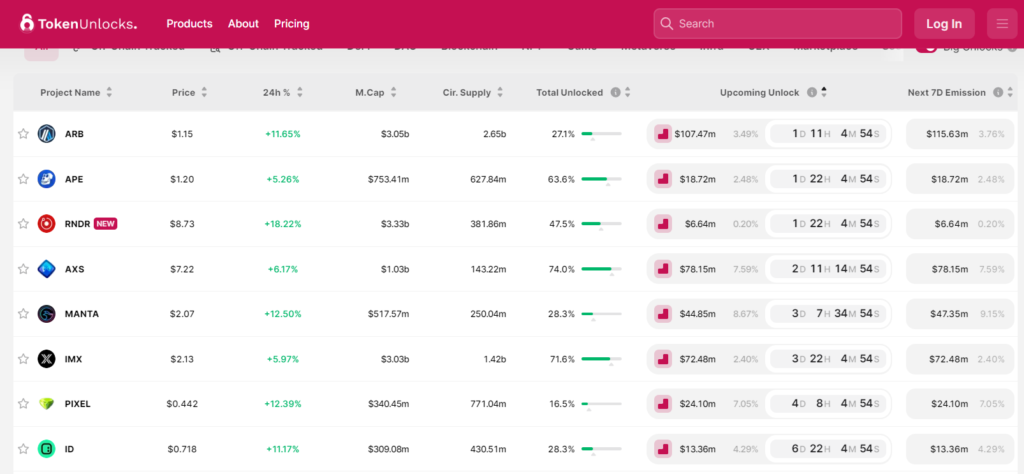This screenshot has height=474, width=1024.
Task: Click the ID token logo
Action: pyautogui.click(x=46, y=449)
